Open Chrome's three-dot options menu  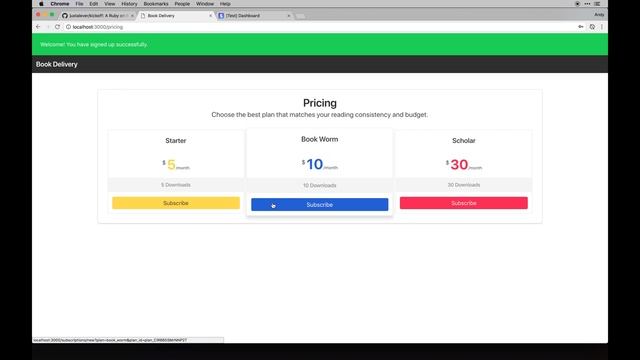click(602, 27)
